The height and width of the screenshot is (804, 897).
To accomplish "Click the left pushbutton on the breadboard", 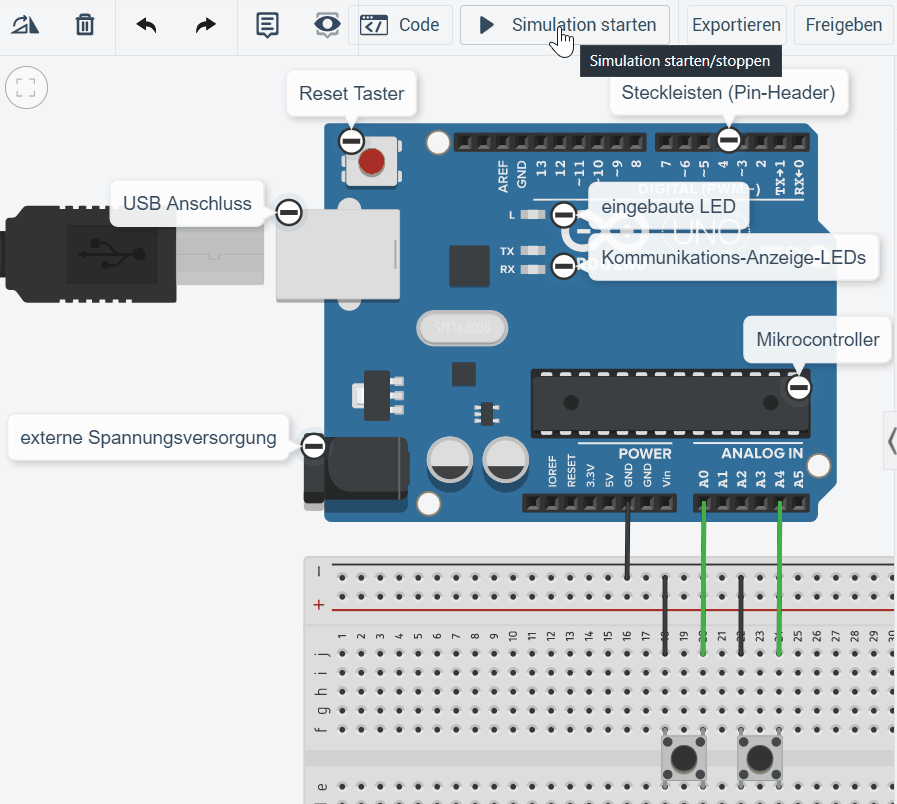I will [x=684, y=760].
